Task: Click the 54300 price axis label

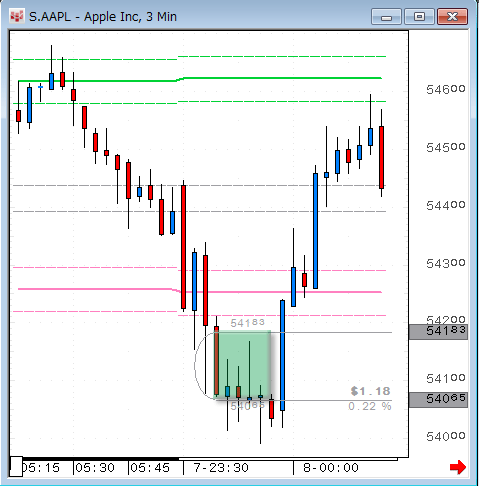Action: [x=446, y=263]
